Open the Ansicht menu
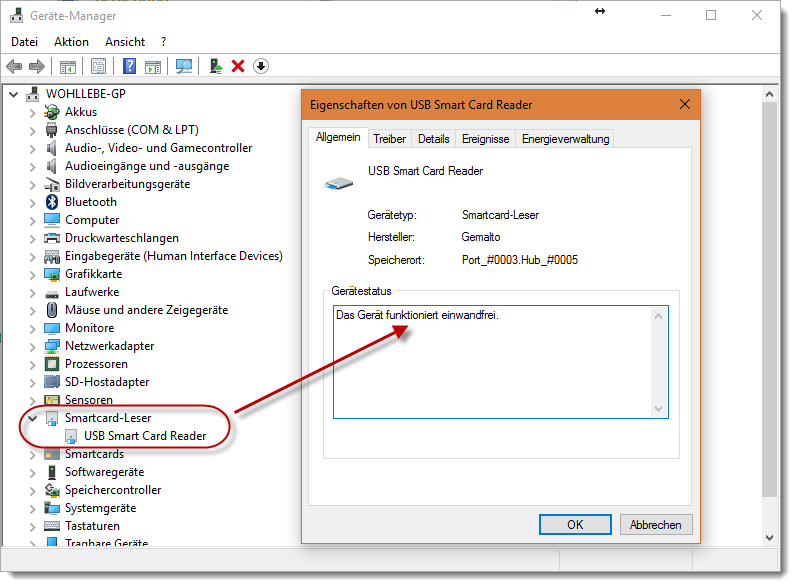Viewport: 796px width, 587px height. tap(125, 42)
